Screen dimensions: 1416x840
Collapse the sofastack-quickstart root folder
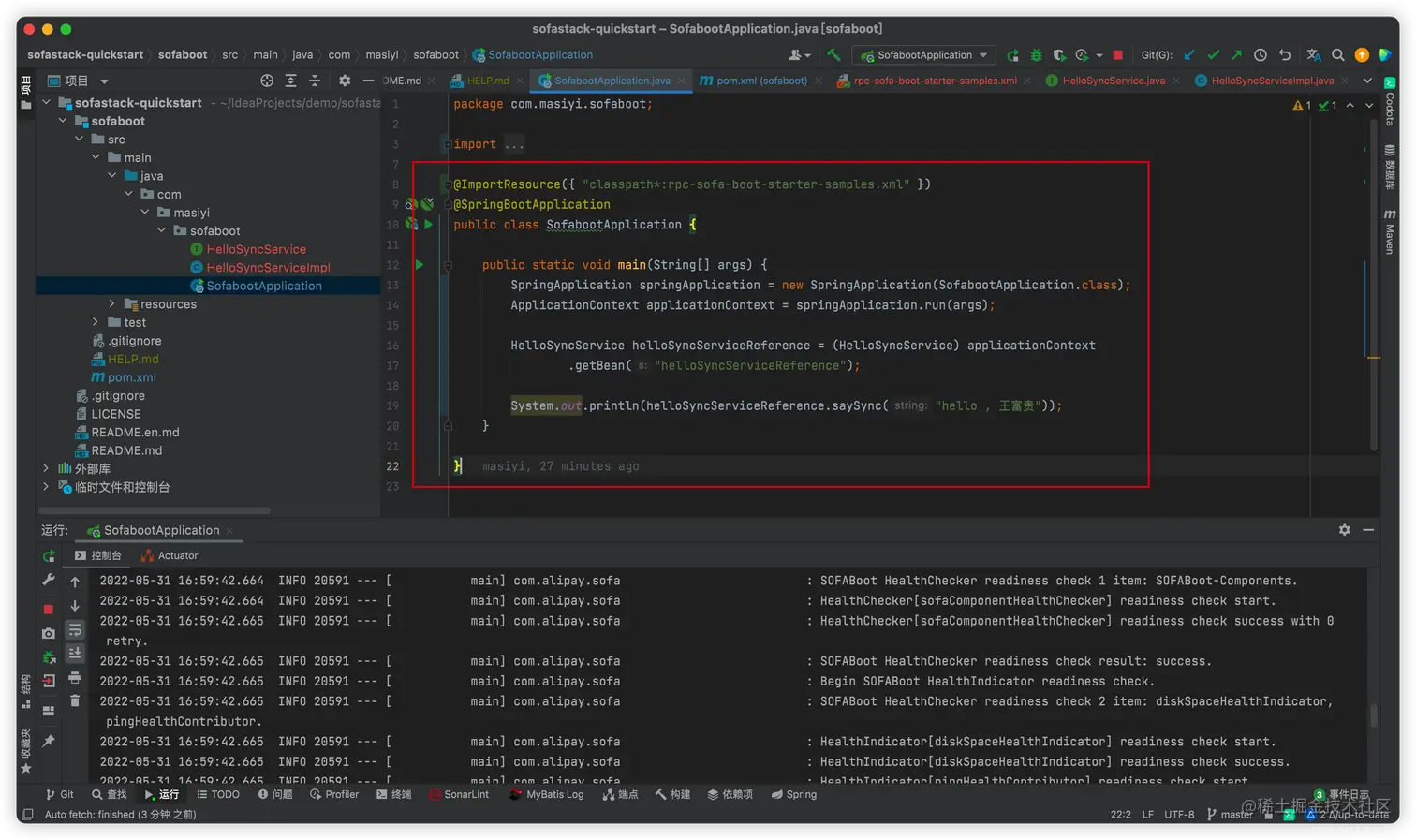(46, 103)
